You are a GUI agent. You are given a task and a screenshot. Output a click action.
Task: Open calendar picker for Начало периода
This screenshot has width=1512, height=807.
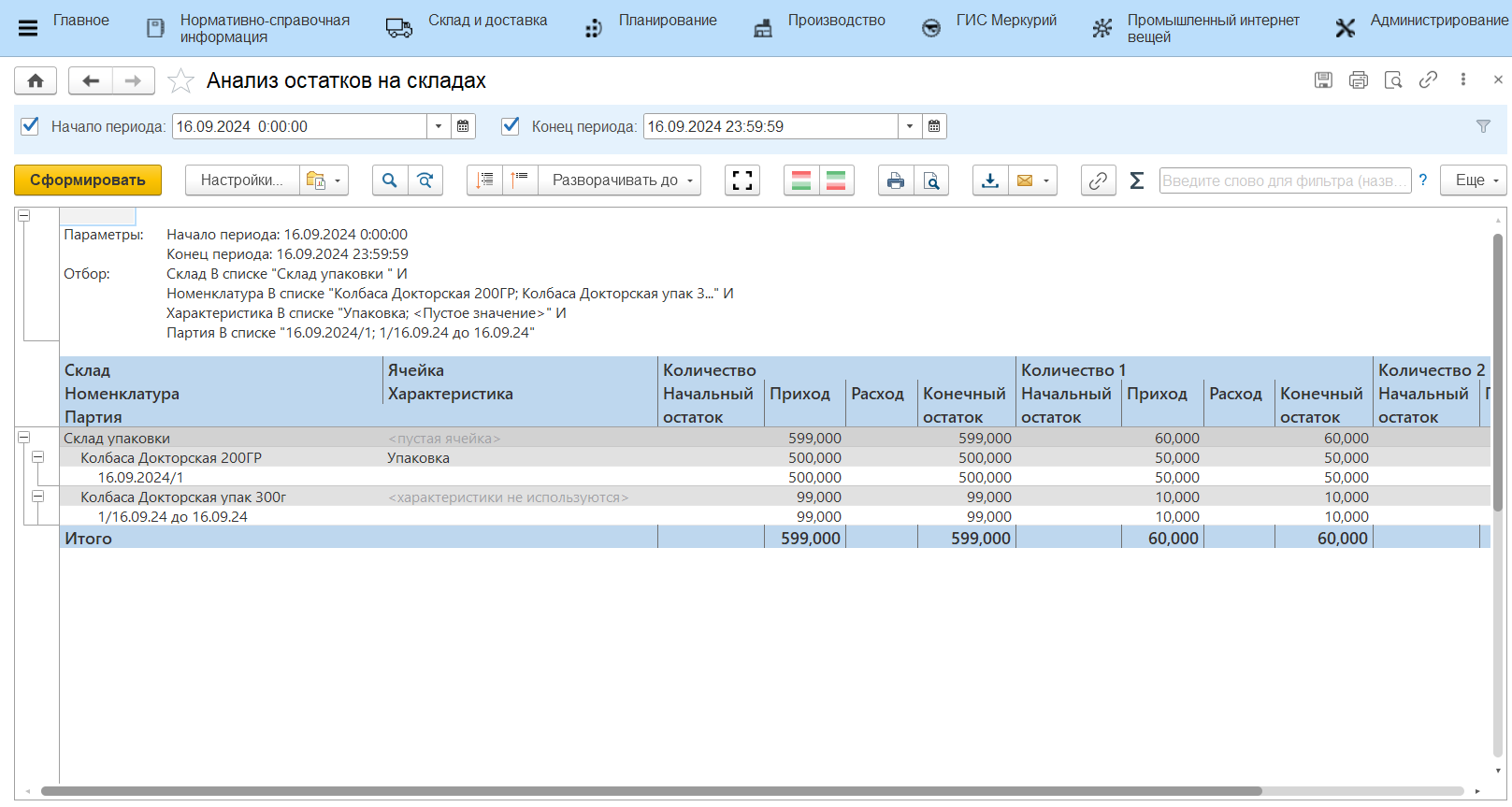click(x=463, y=126)
